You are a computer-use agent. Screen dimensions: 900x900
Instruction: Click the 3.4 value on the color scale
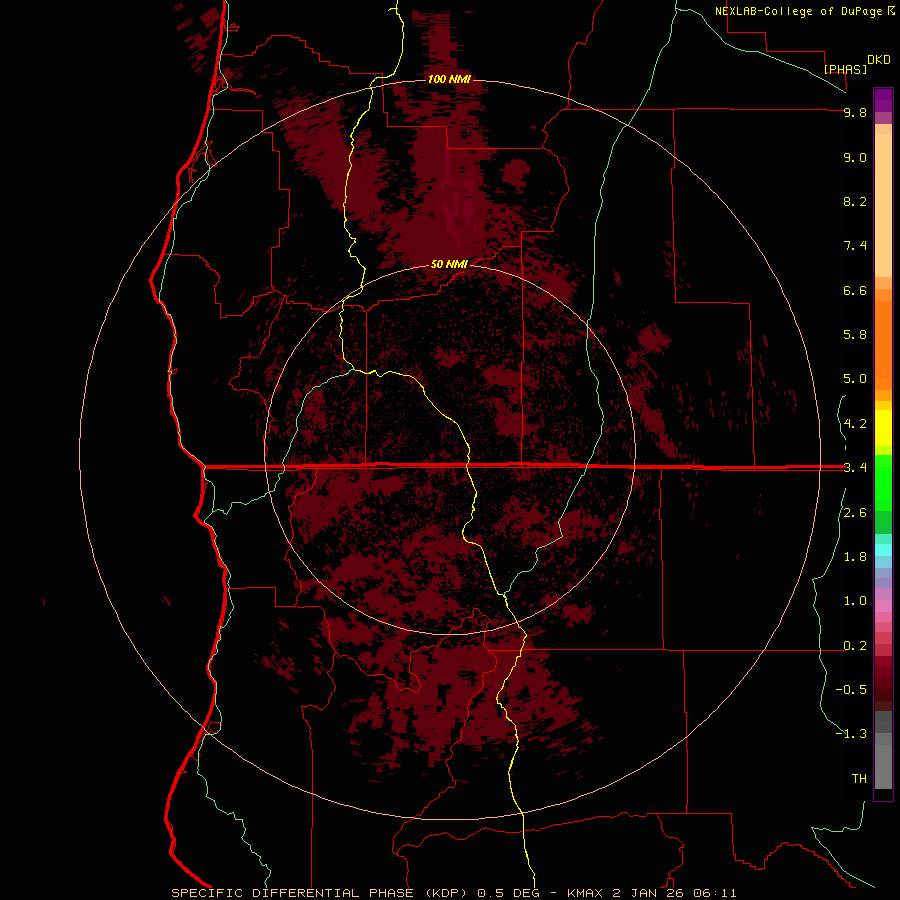855,468
